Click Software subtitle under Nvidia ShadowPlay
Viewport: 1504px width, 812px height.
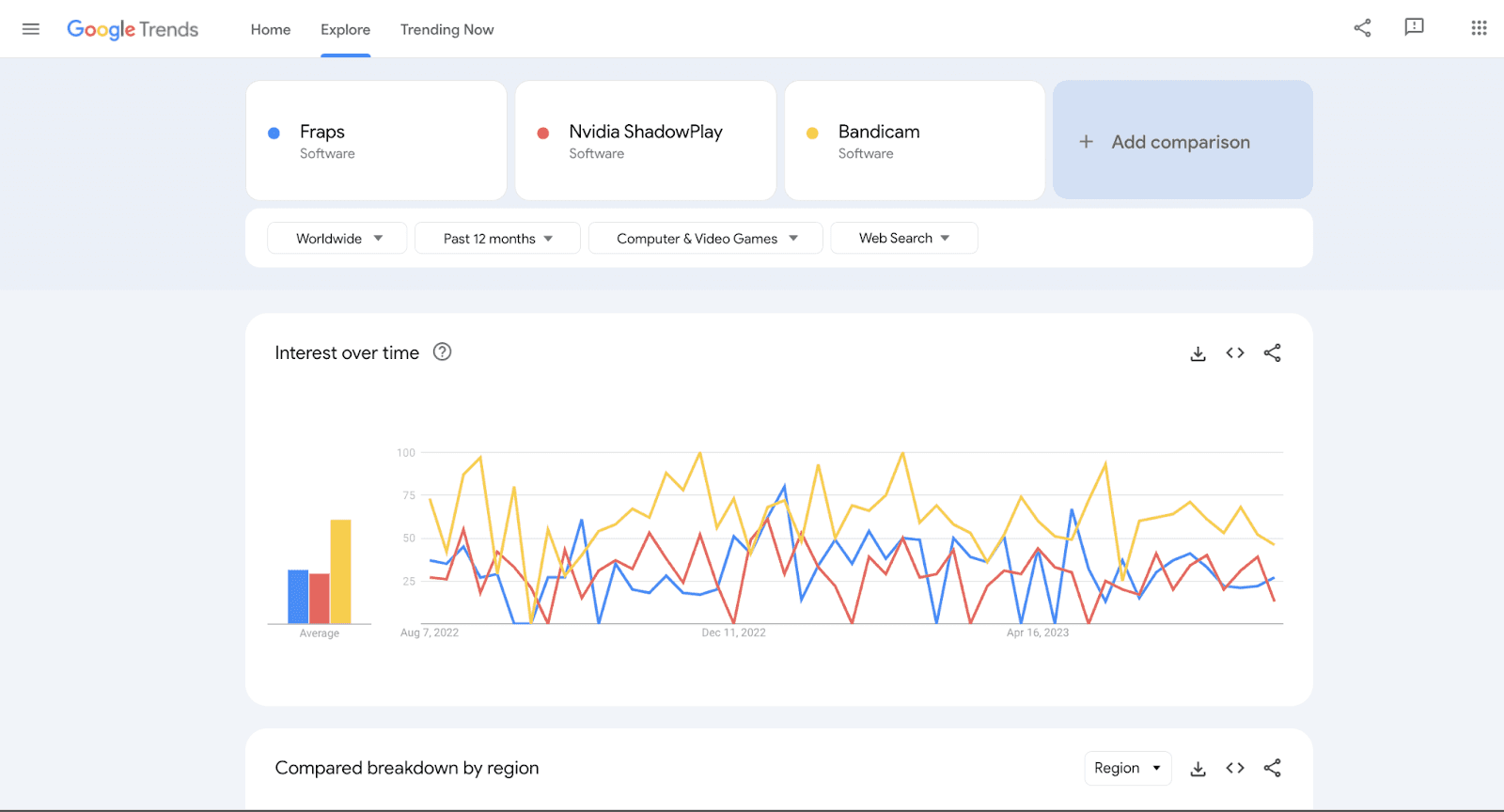tap(596, 154)
